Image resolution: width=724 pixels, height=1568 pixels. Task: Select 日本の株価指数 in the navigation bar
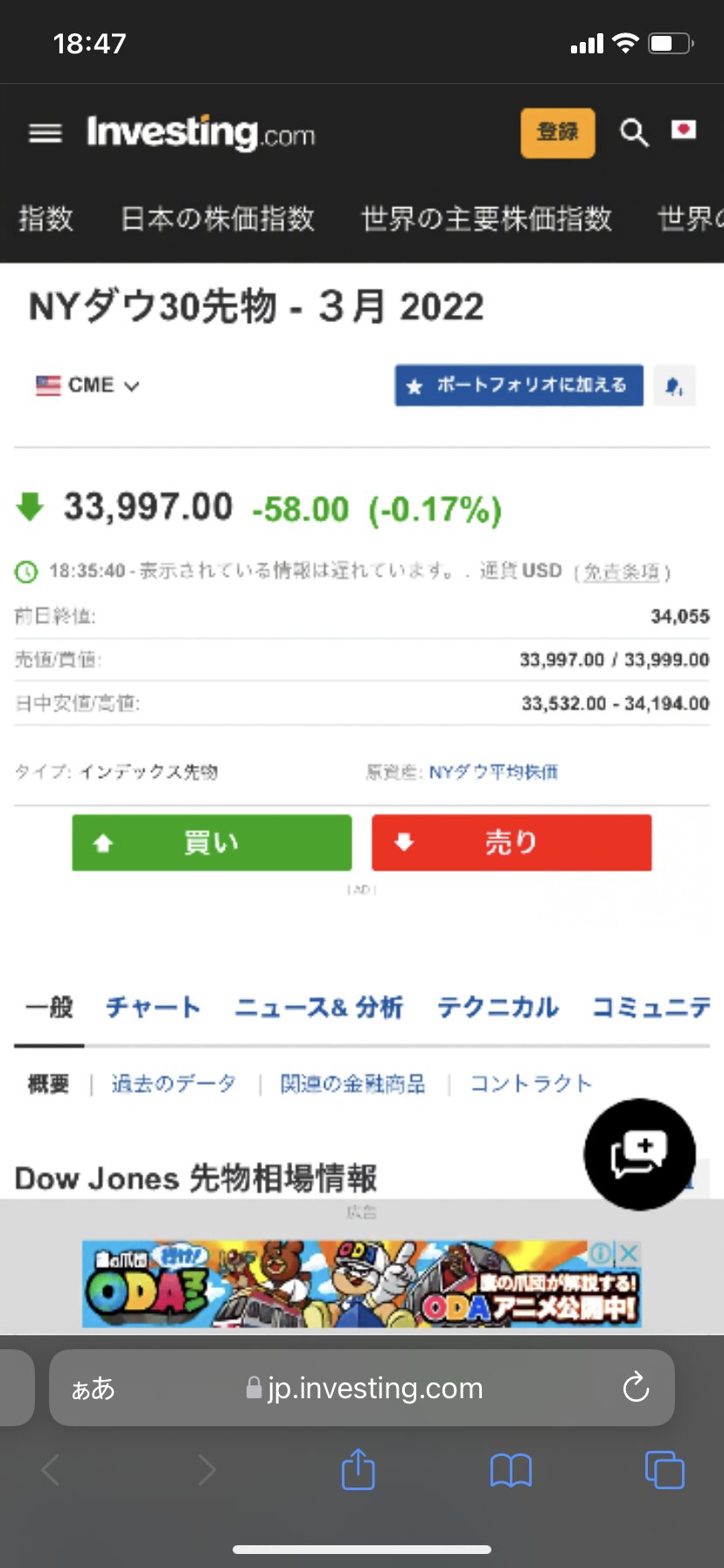217,219
